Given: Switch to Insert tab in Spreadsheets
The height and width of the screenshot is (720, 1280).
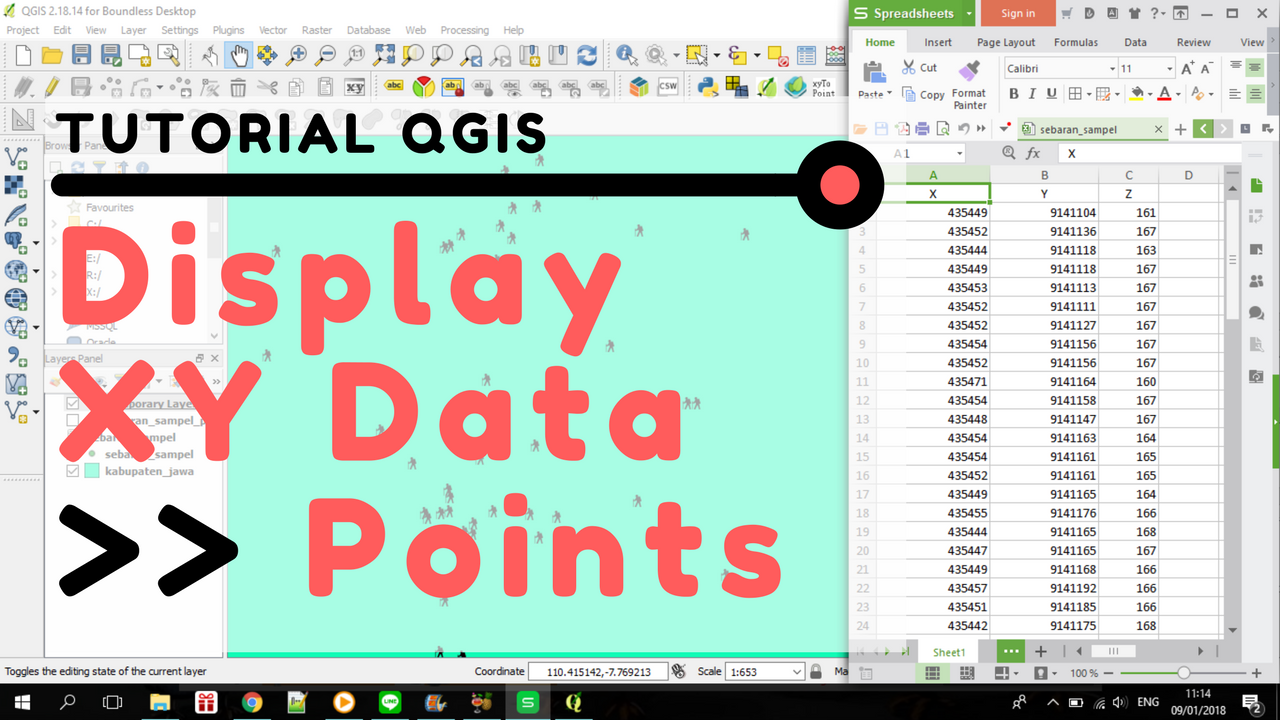Looking at the screenshot, I should coord(938,42).
